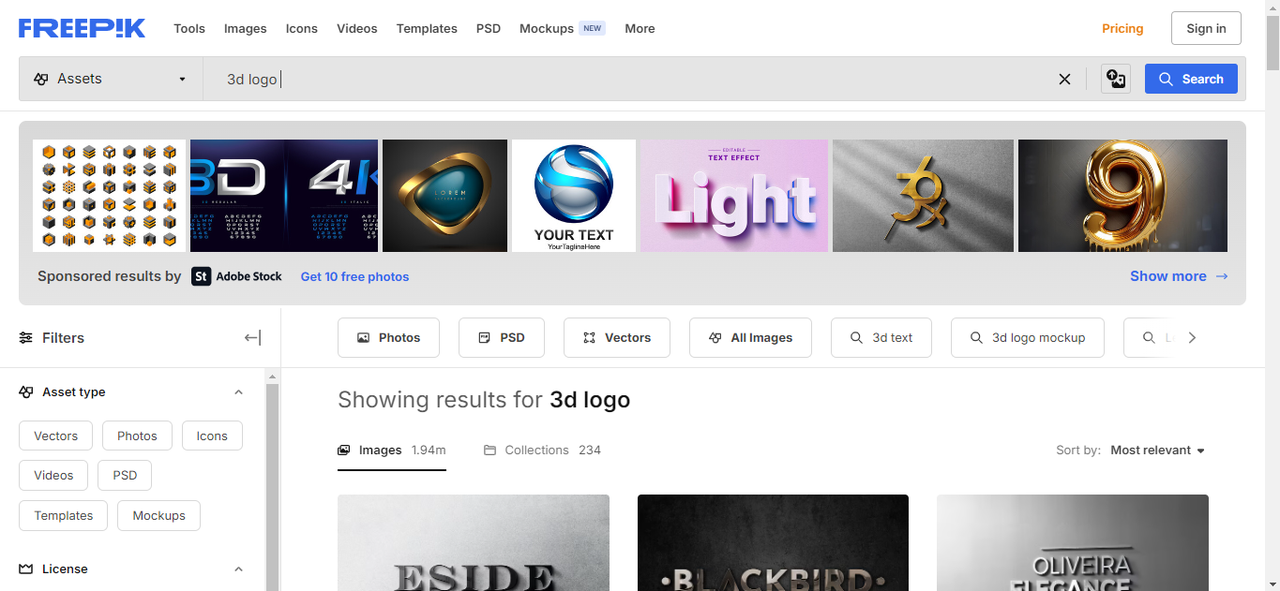The width and height of the screenshot is (1280, 591).
Task: Click the Sign in button
Action: point(1206,28)
